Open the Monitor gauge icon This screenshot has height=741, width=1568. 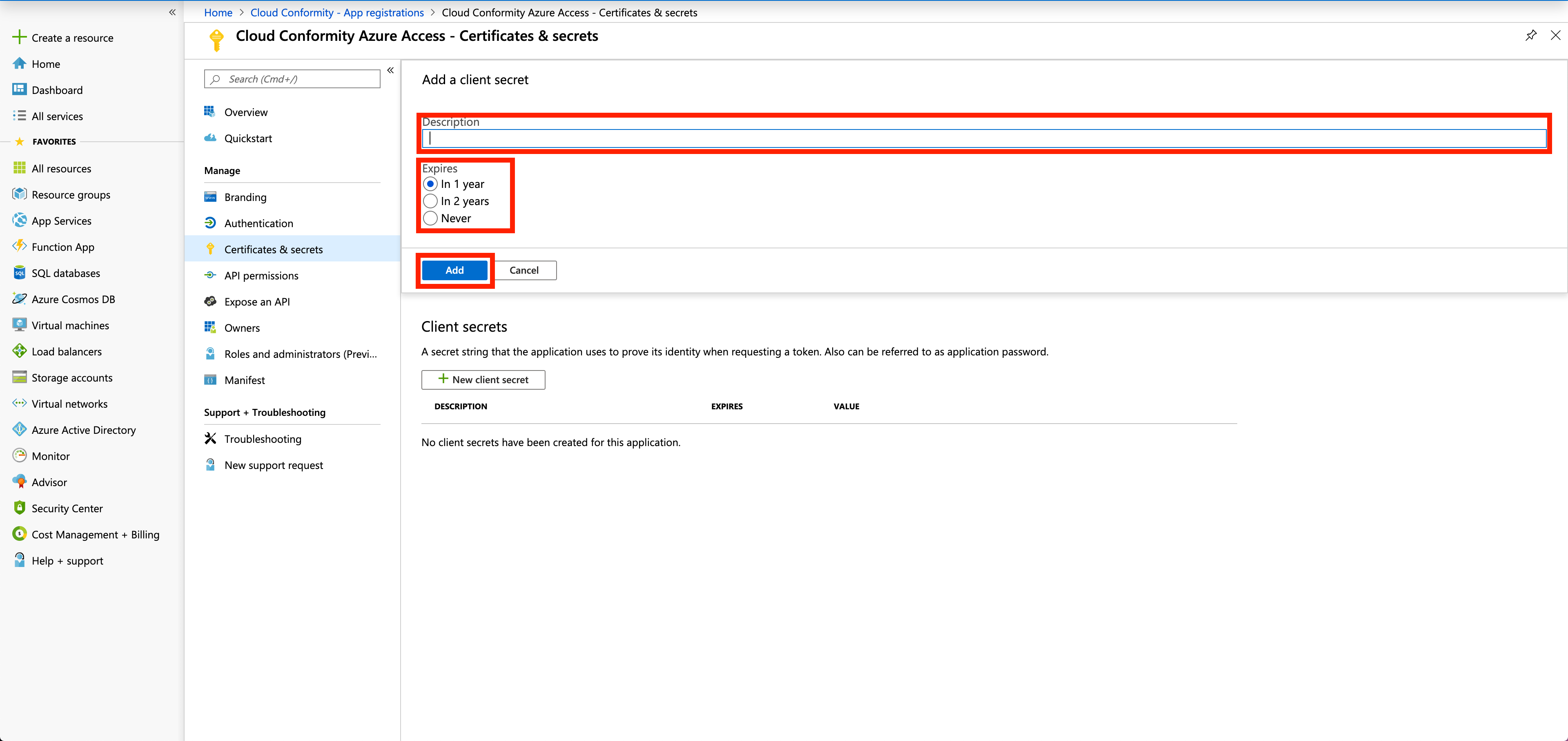[x=20, y=455]
